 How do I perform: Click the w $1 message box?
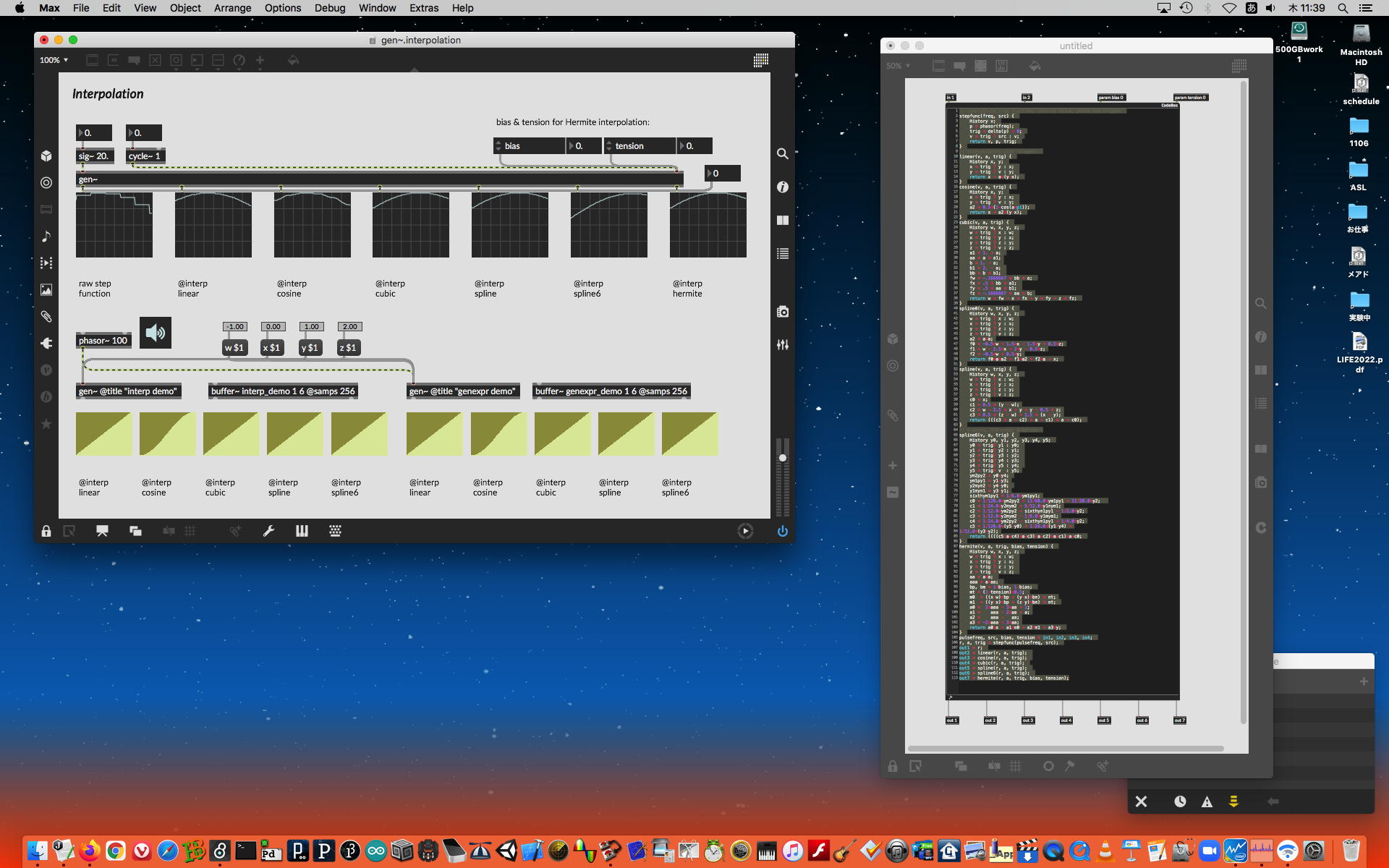[x=234, y=348]
